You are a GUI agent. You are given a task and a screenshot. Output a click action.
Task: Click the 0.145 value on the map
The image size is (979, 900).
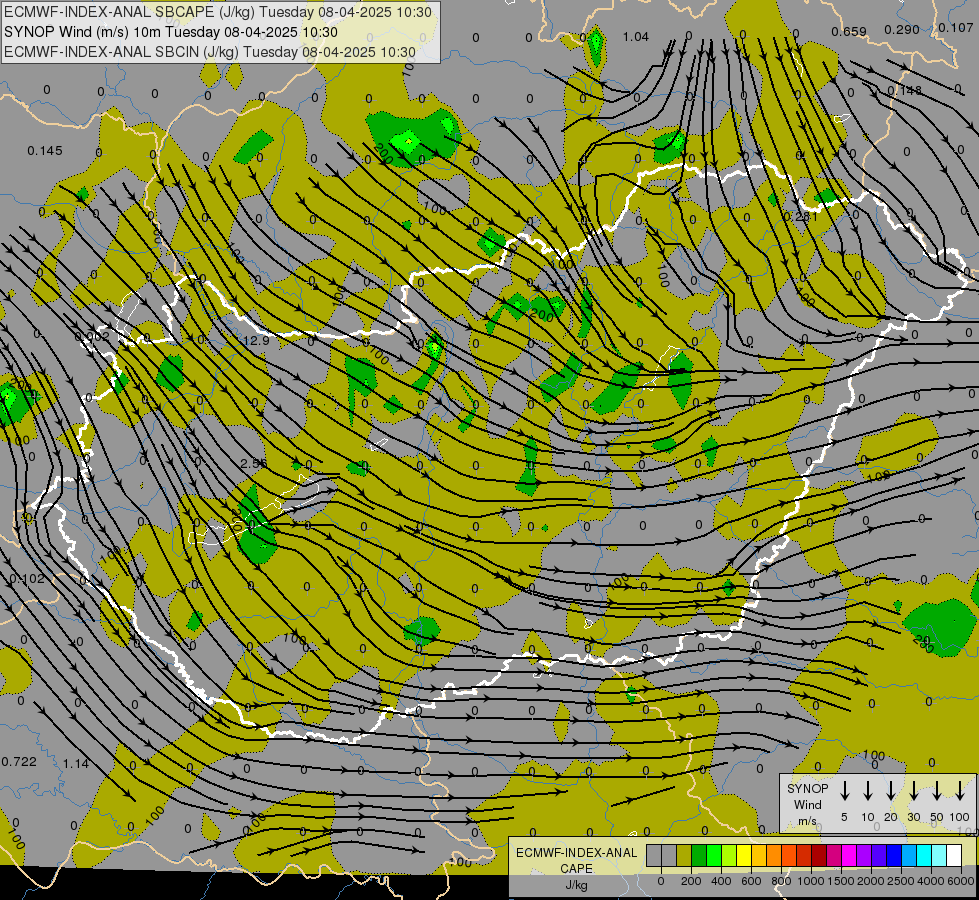tap(45, 151)
